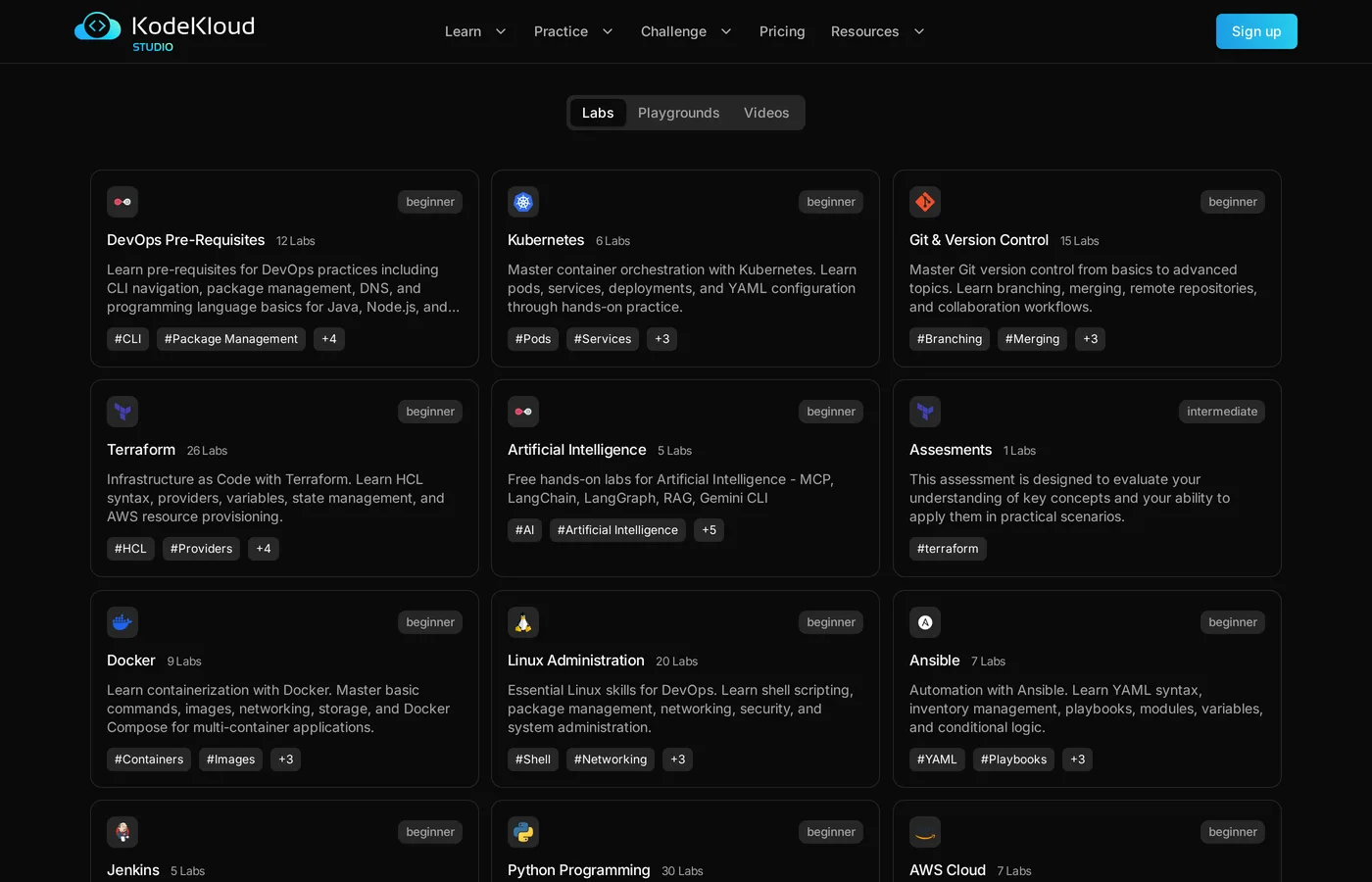Screen dimensions: 1372x882
Task: Switch to the Videos tab
Action: coord(766,113)
